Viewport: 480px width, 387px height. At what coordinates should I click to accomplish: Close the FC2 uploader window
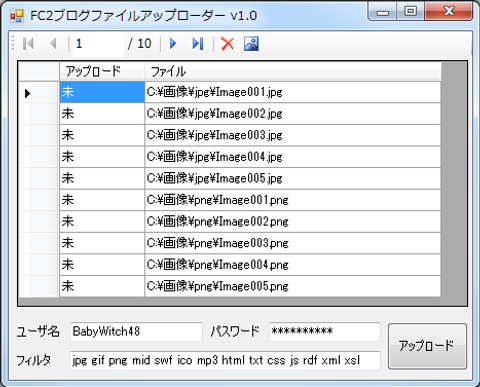click(449, 12)
